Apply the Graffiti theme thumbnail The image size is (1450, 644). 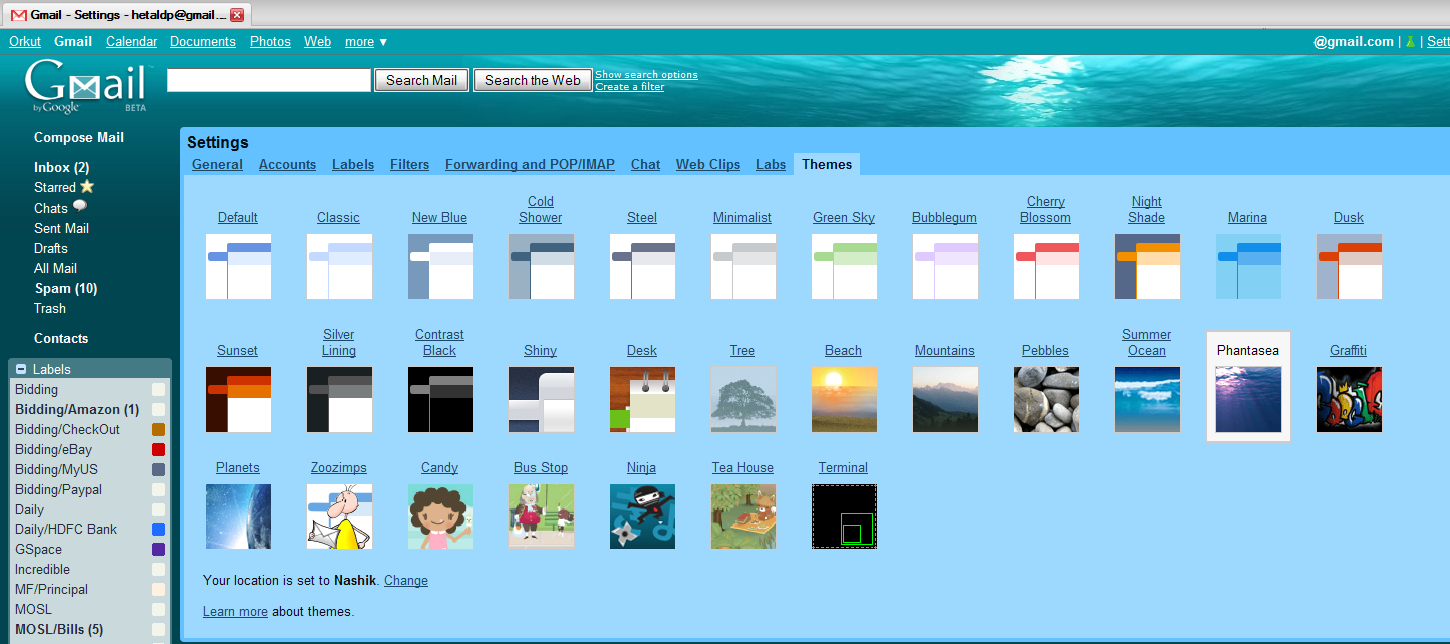pyautogui.click(x=1349, y=400)
